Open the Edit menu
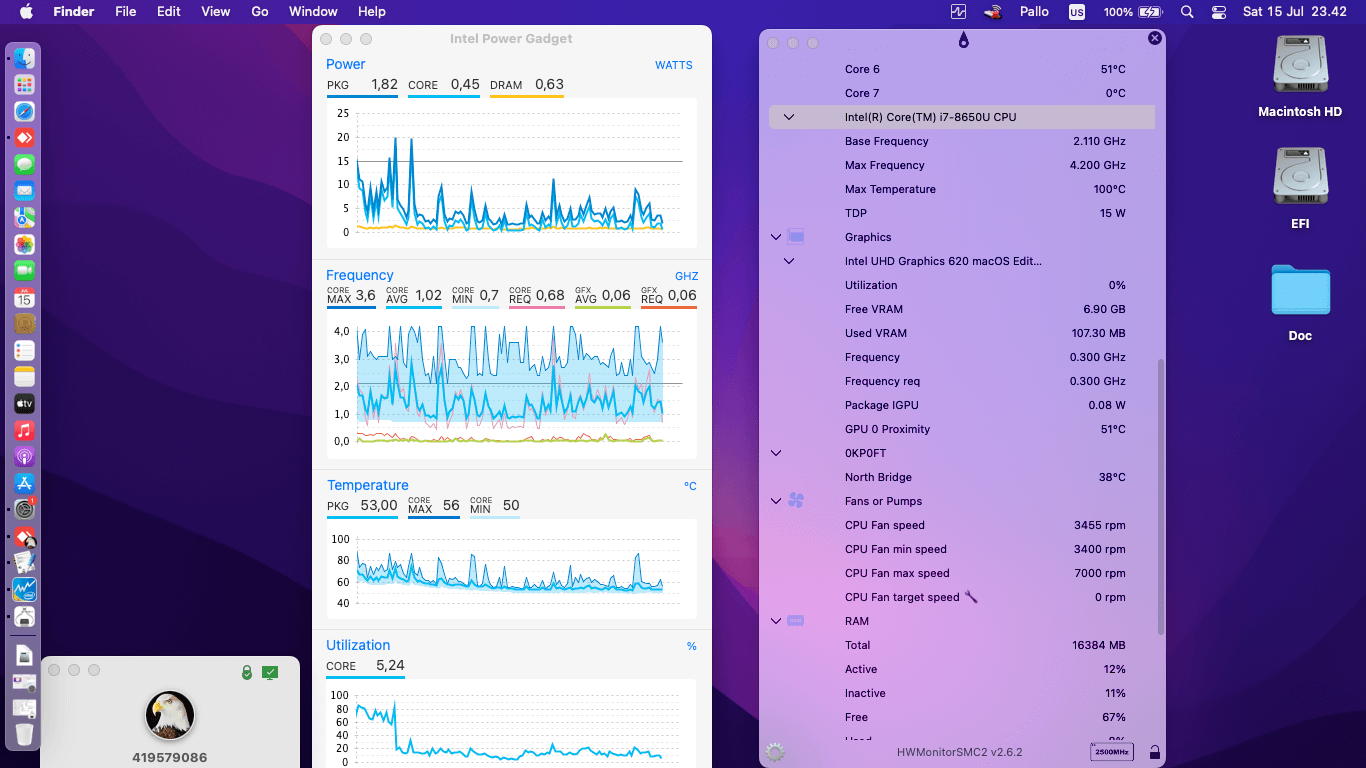Image resolution: width=1366 pixels, height=768 pixels. (x=168, y=12)
